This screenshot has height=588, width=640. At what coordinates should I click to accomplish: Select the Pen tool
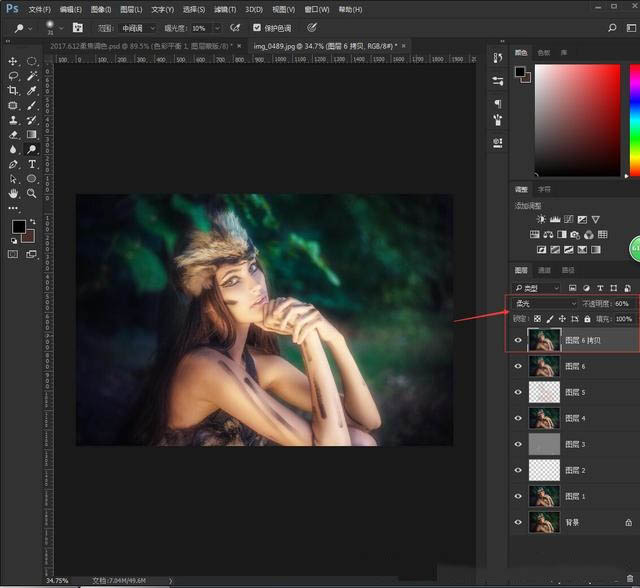13,164
